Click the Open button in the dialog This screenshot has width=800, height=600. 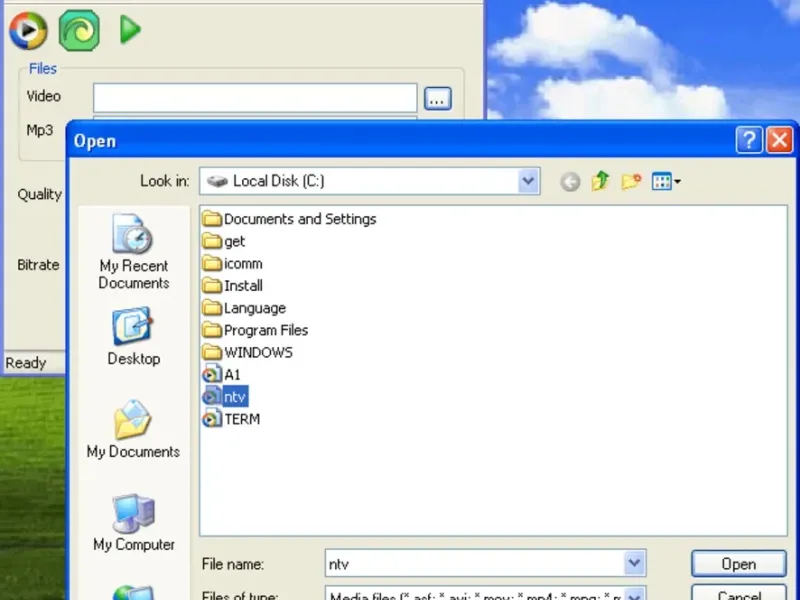coord(738,564)
